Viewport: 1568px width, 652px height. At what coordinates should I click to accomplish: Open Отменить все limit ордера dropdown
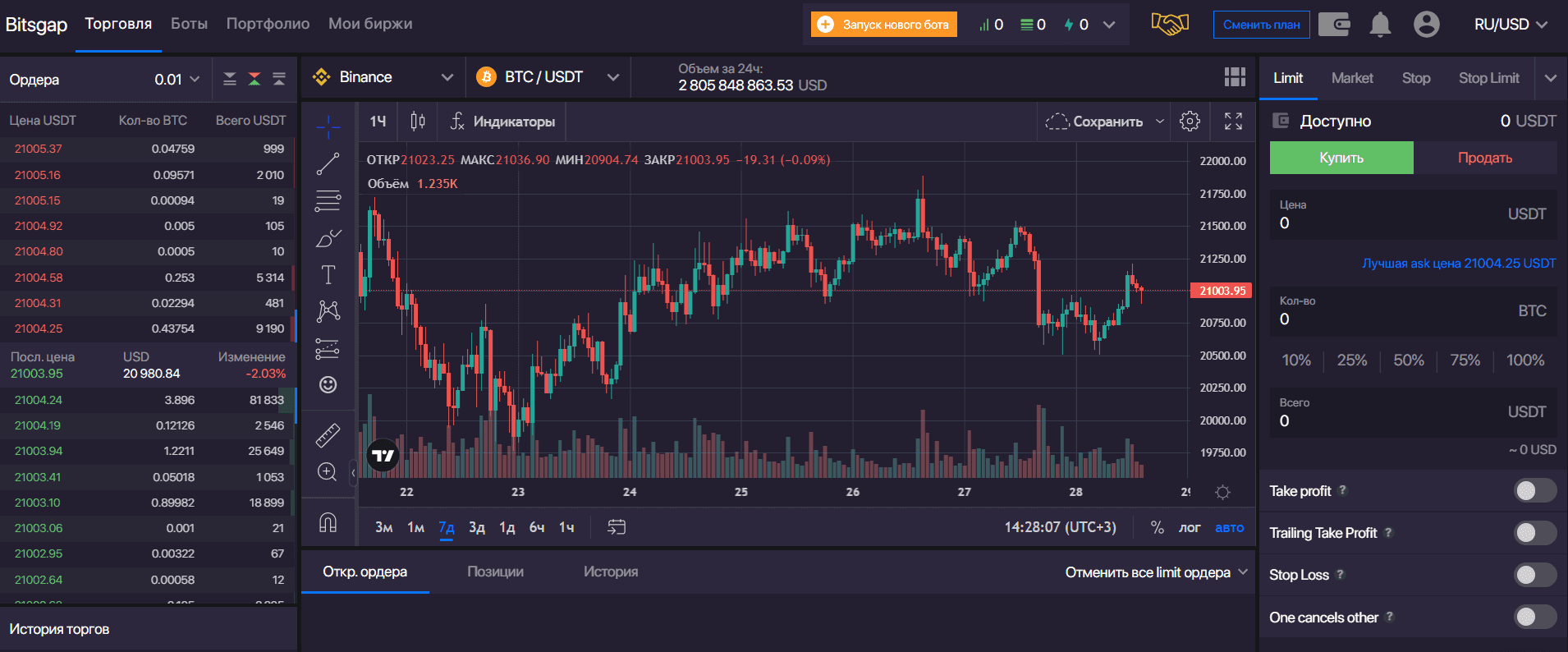[1156, 572]
